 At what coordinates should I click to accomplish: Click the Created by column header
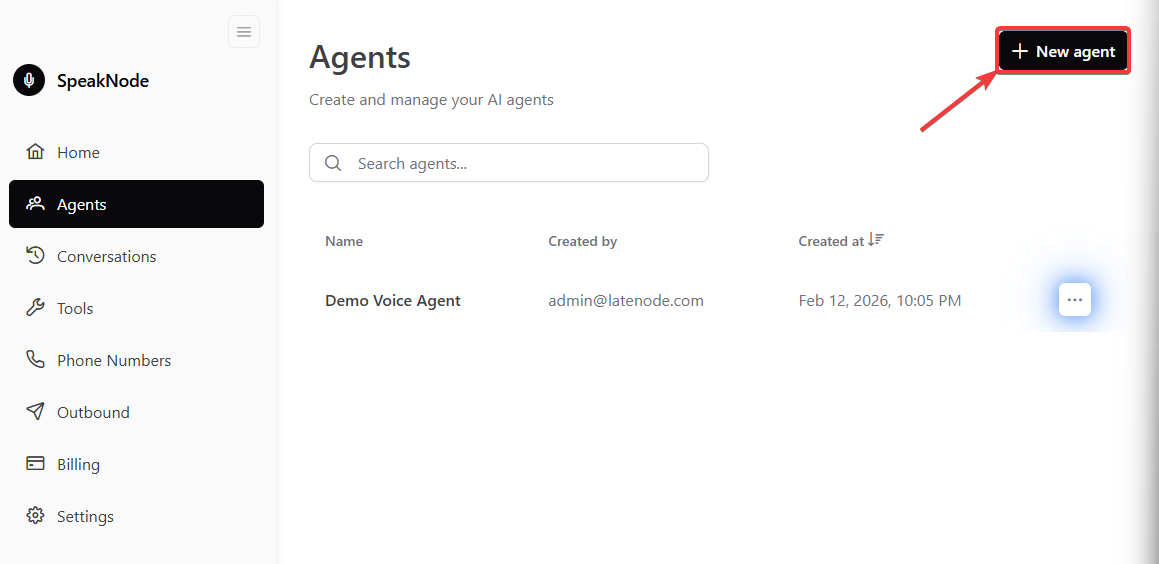click(x=582, y=241)
